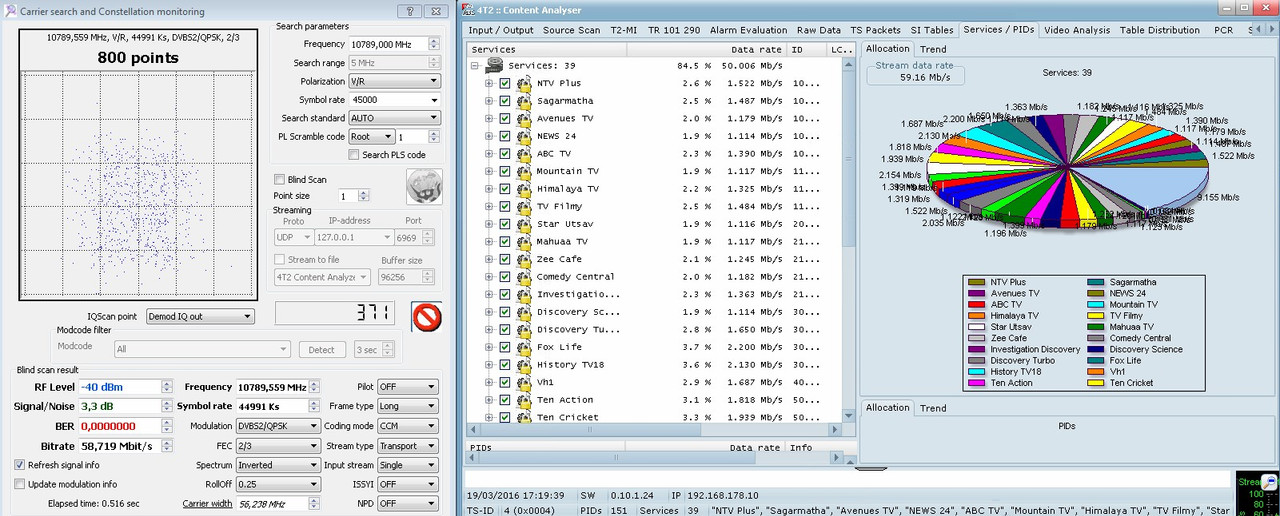Click the Zee Cafe service icon

523,259
